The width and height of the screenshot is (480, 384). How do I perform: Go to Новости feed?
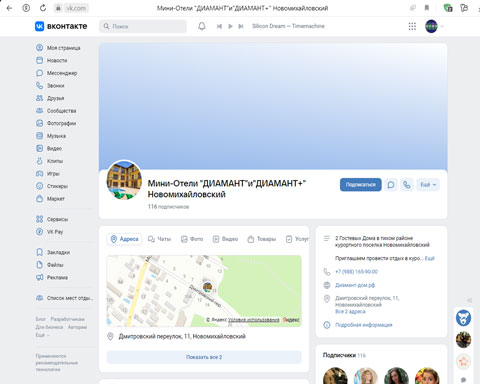click(x=52, y=60)
